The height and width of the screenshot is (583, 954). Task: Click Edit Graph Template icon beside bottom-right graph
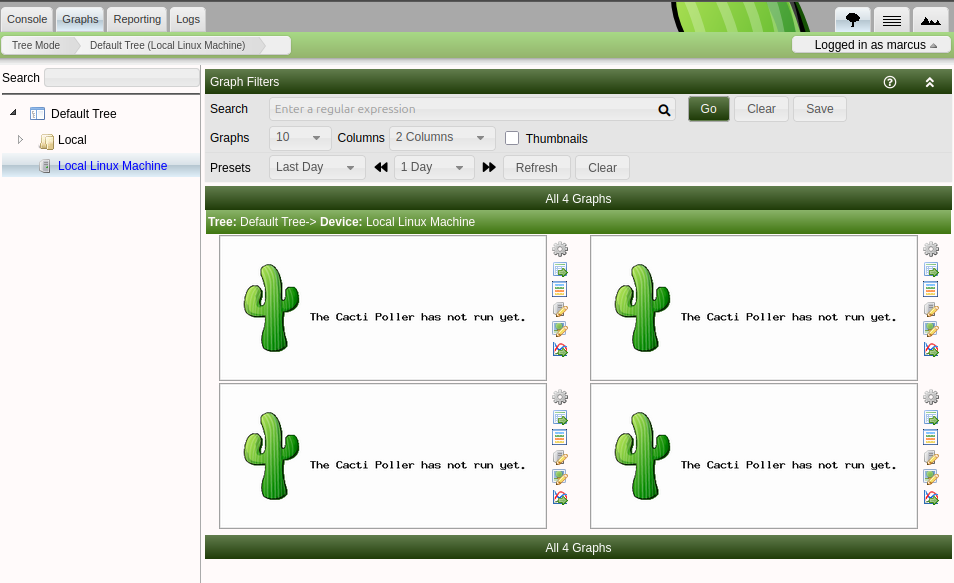click(931, 477)
